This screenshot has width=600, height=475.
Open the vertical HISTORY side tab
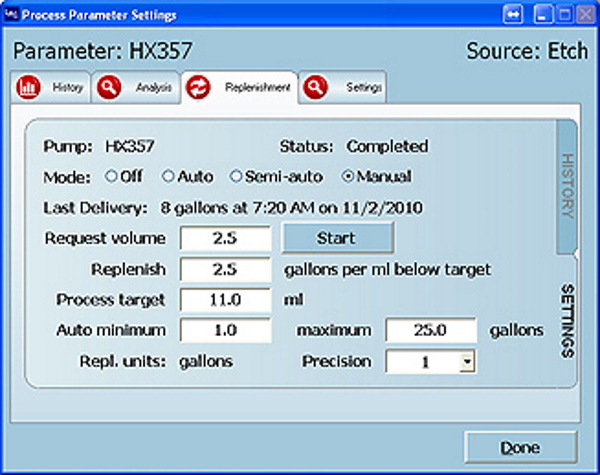[567, 186]
